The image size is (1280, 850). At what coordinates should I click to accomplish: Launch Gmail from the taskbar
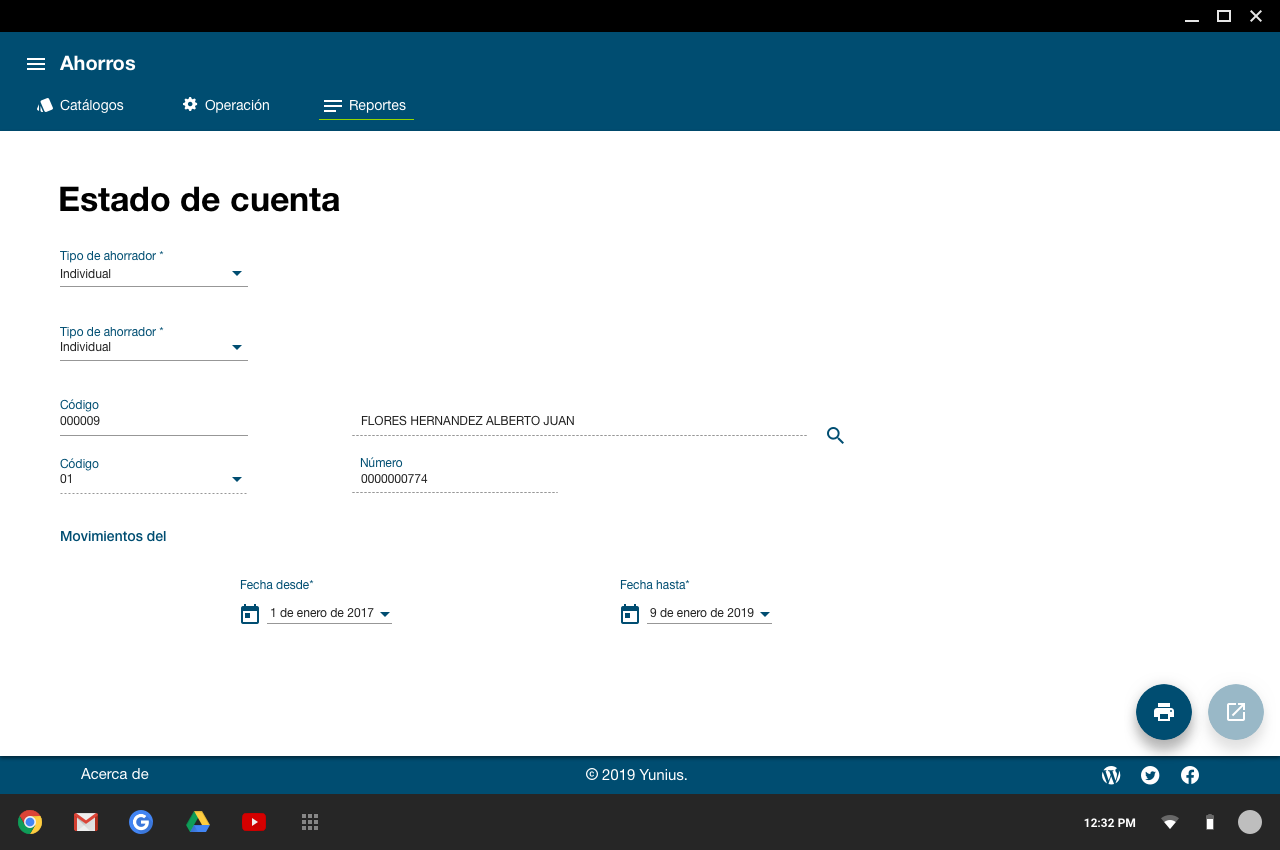pos(86,822)
